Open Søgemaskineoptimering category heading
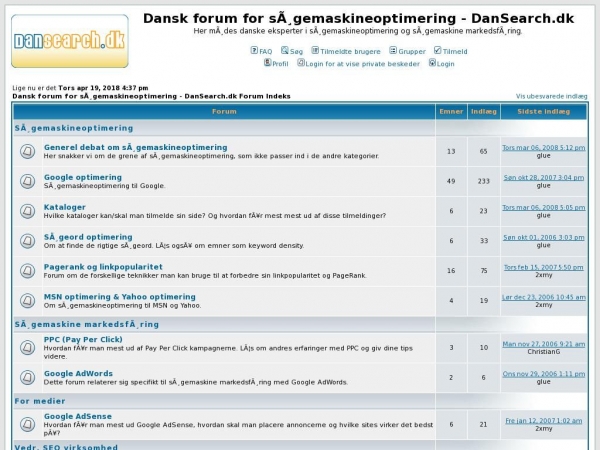 74,128
